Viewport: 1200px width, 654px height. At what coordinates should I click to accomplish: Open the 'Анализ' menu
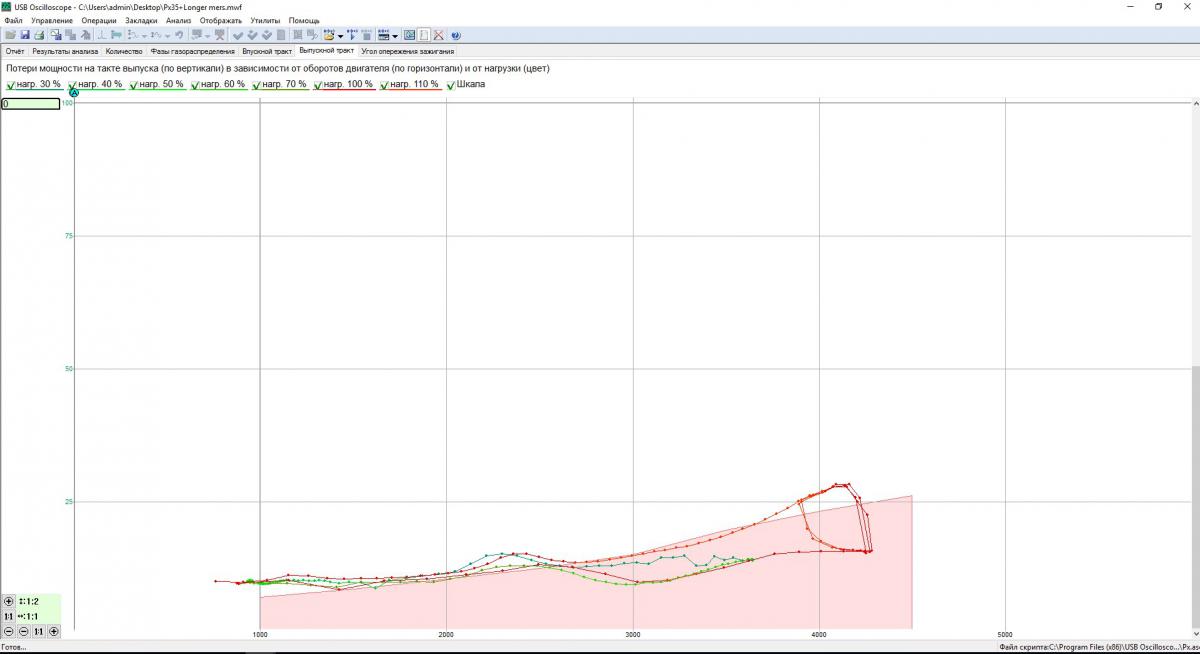(x=178, y=21)
